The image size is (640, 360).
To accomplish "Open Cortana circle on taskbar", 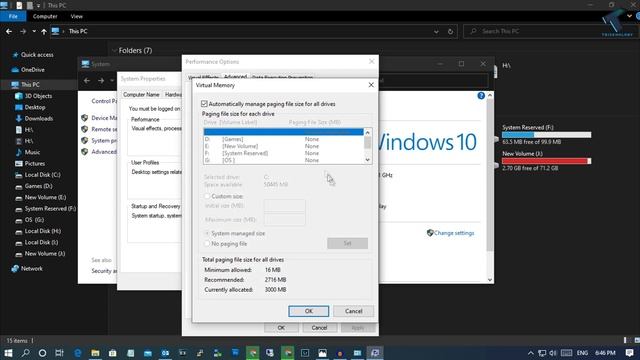I will click(x=42, y=353).
